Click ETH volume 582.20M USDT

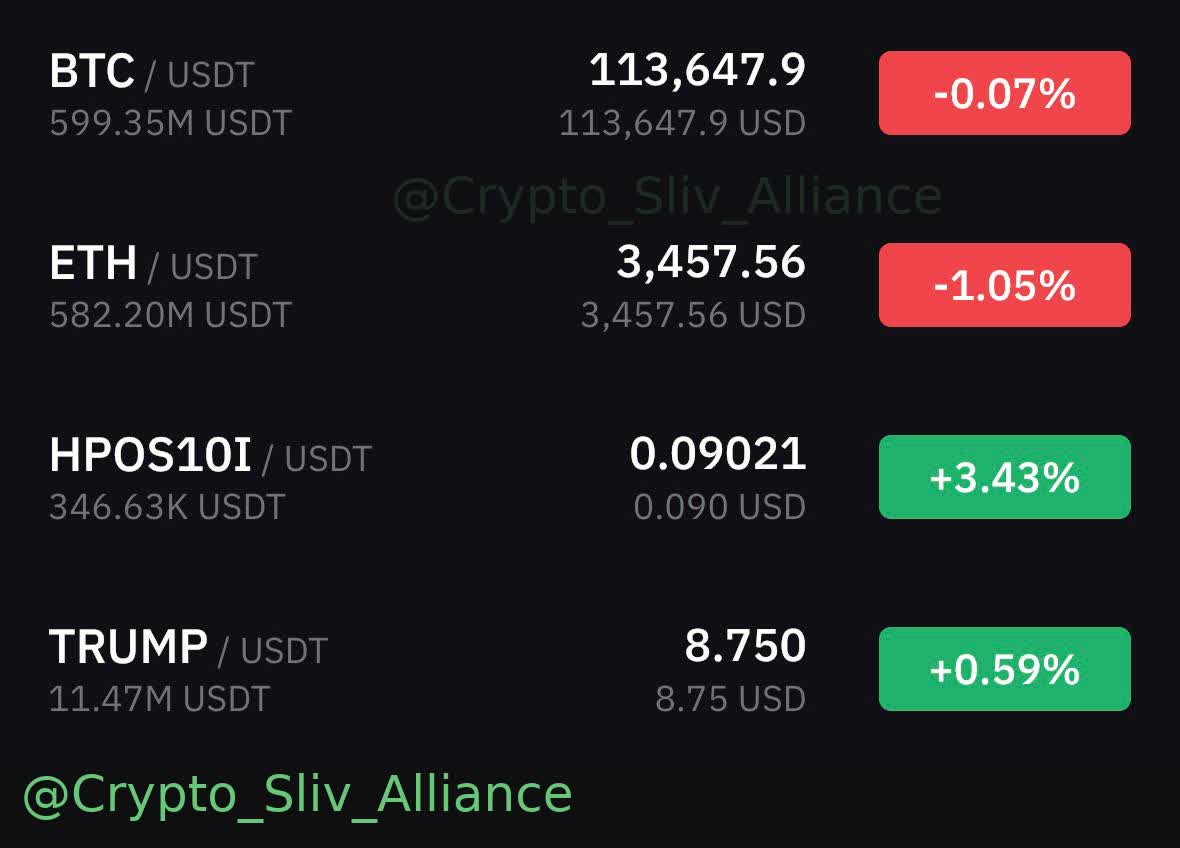(171, 315)
